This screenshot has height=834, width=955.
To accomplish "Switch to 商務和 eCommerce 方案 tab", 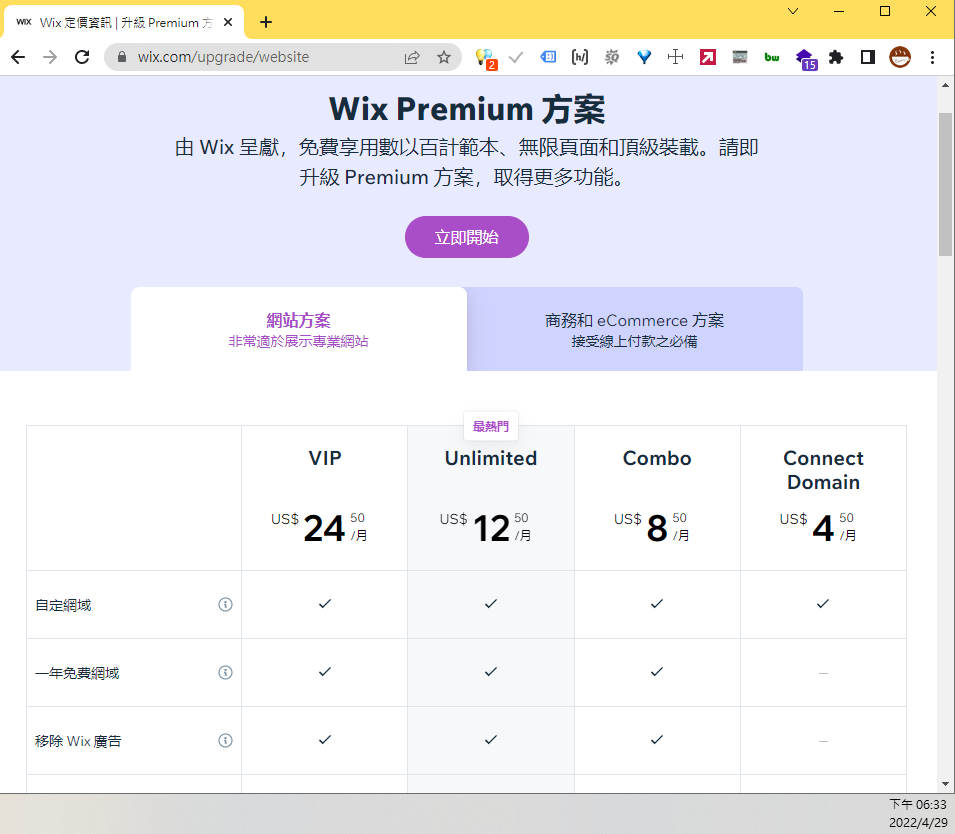I will (x=635, y=329).
